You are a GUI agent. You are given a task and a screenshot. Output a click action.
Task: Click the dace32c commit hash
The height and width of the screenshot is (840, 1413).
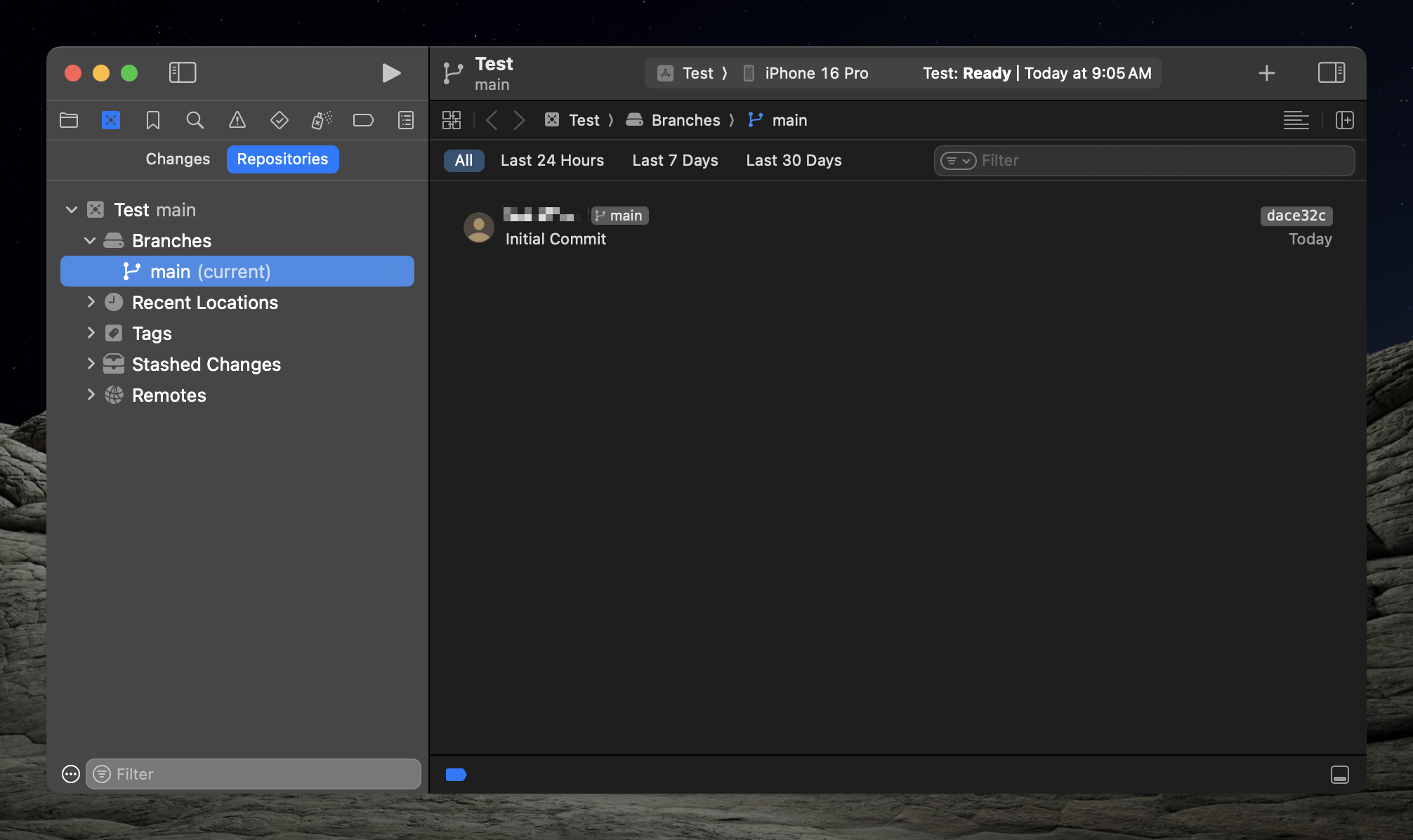tap(1296, 216)
